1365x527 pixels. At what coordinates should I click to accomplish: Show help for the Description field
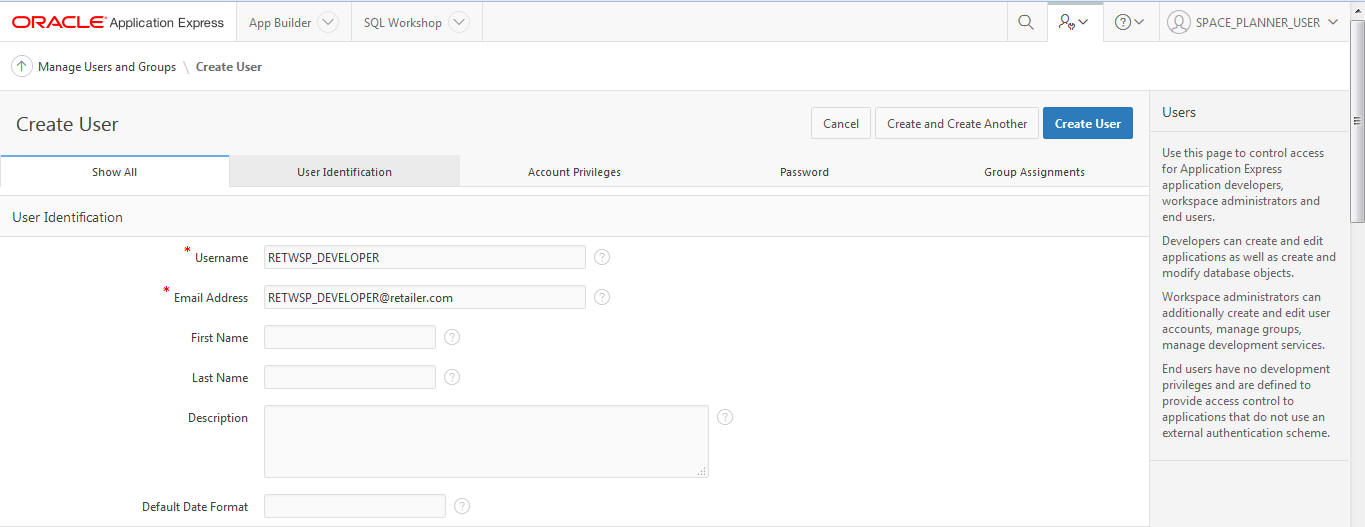pyautogui.click(x=725, y=417)
